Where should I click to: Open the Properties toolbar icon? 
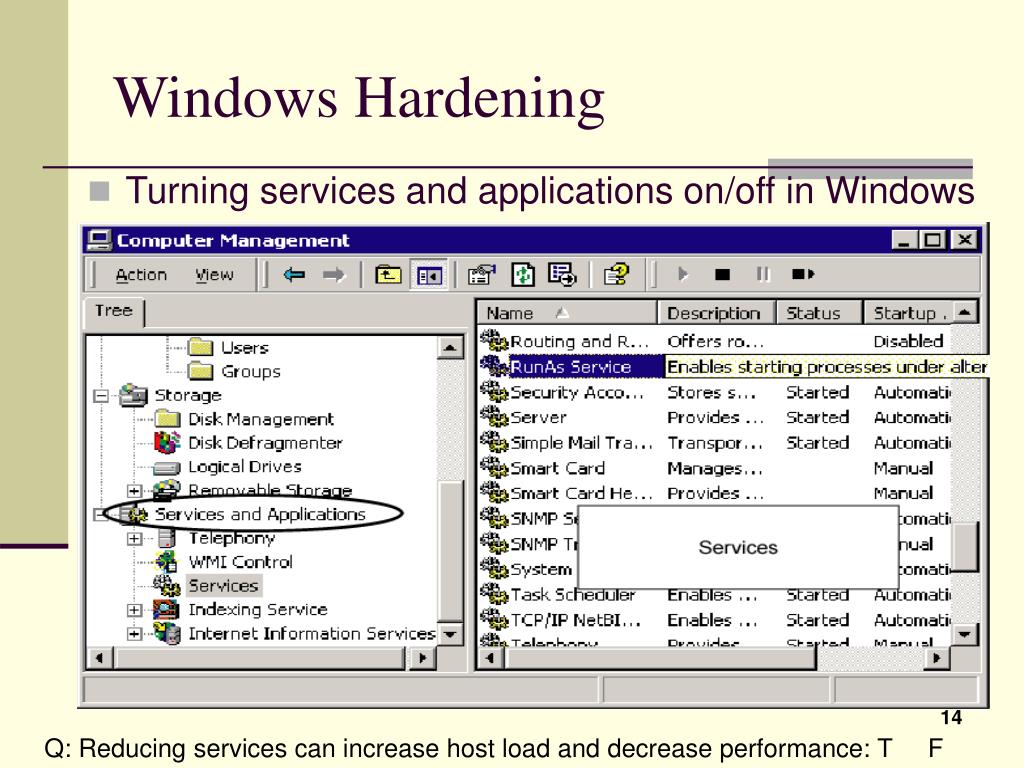481,275
